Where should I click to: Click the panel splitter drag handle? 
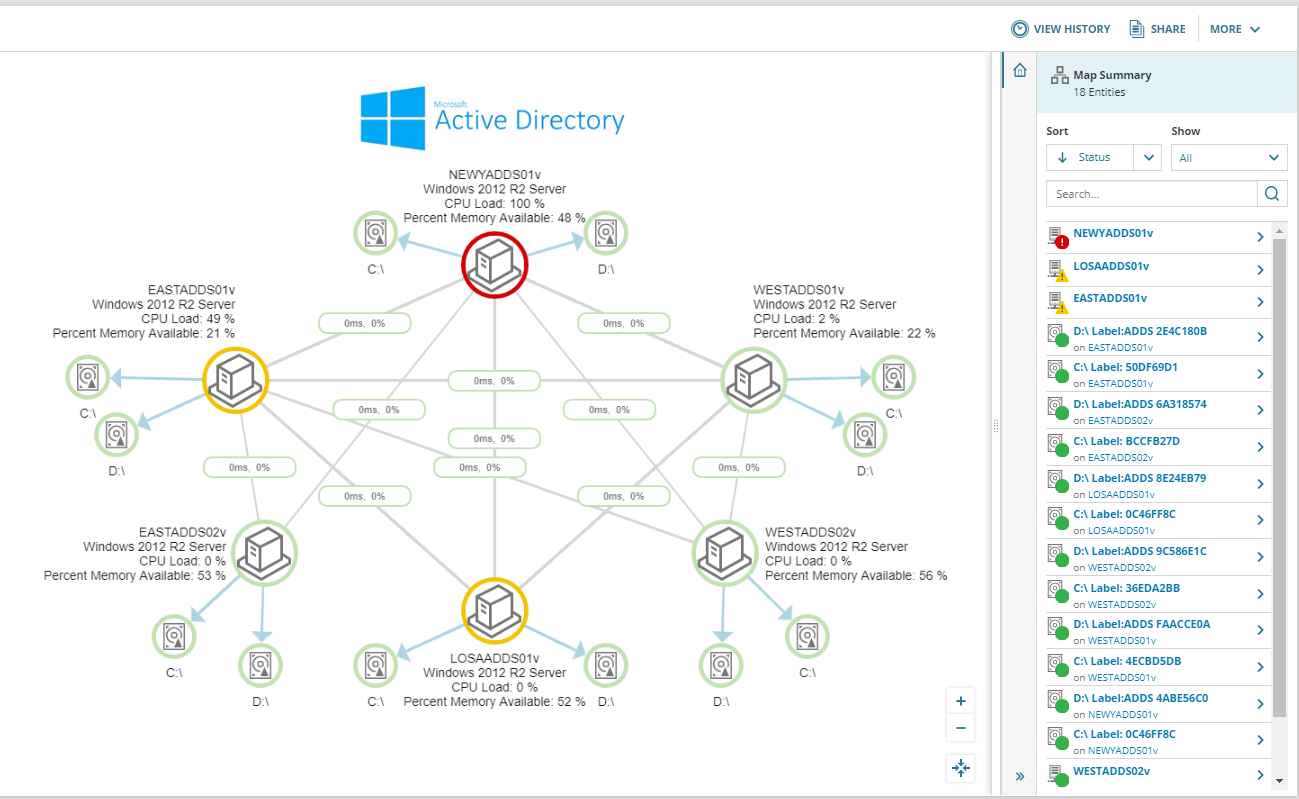(996, 426)
